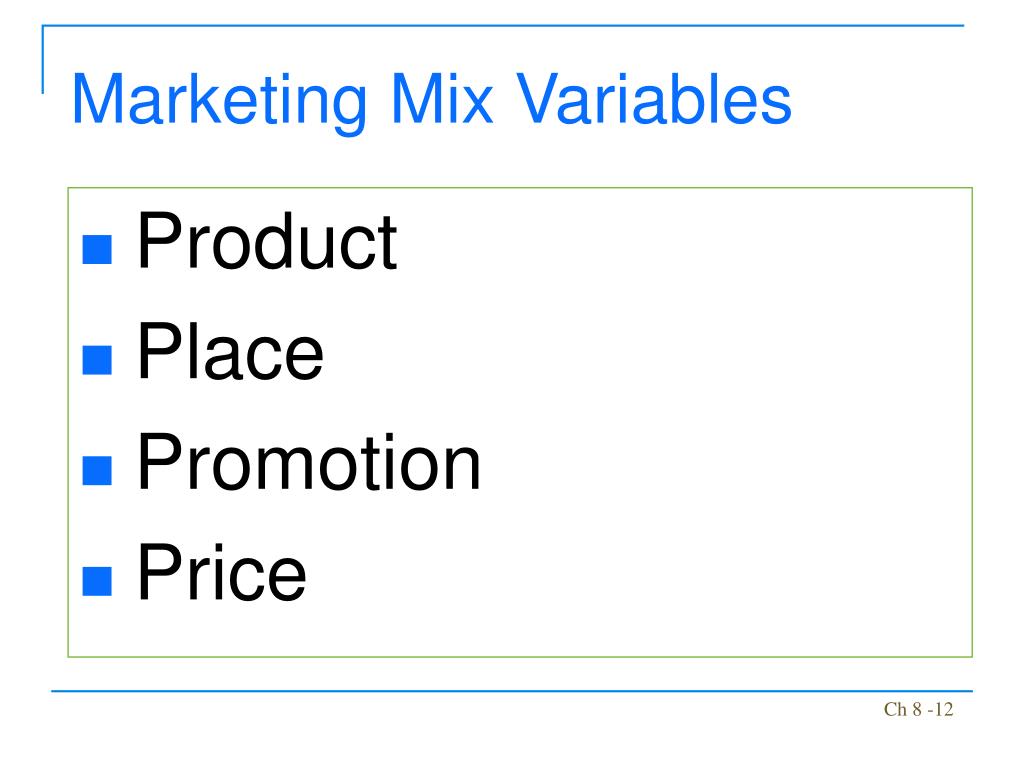The image size is (1024, 768).
Task: Click empty space in box below Price
Action: click(x=520, y=630)
